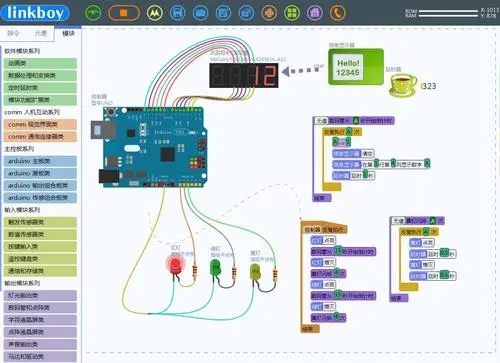
Task: Click the orange phone contact icon
Action: 338,13
